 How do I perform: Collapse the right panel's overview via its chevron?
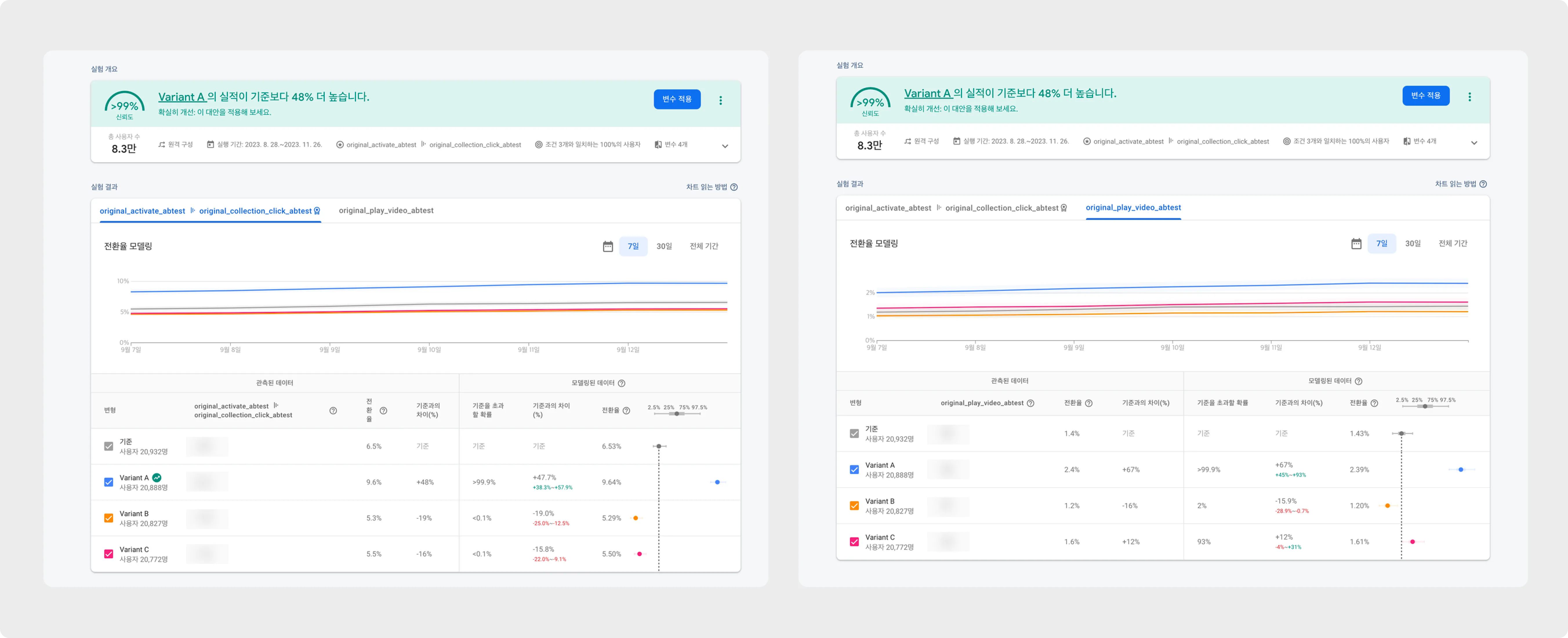pos(1474,143)
